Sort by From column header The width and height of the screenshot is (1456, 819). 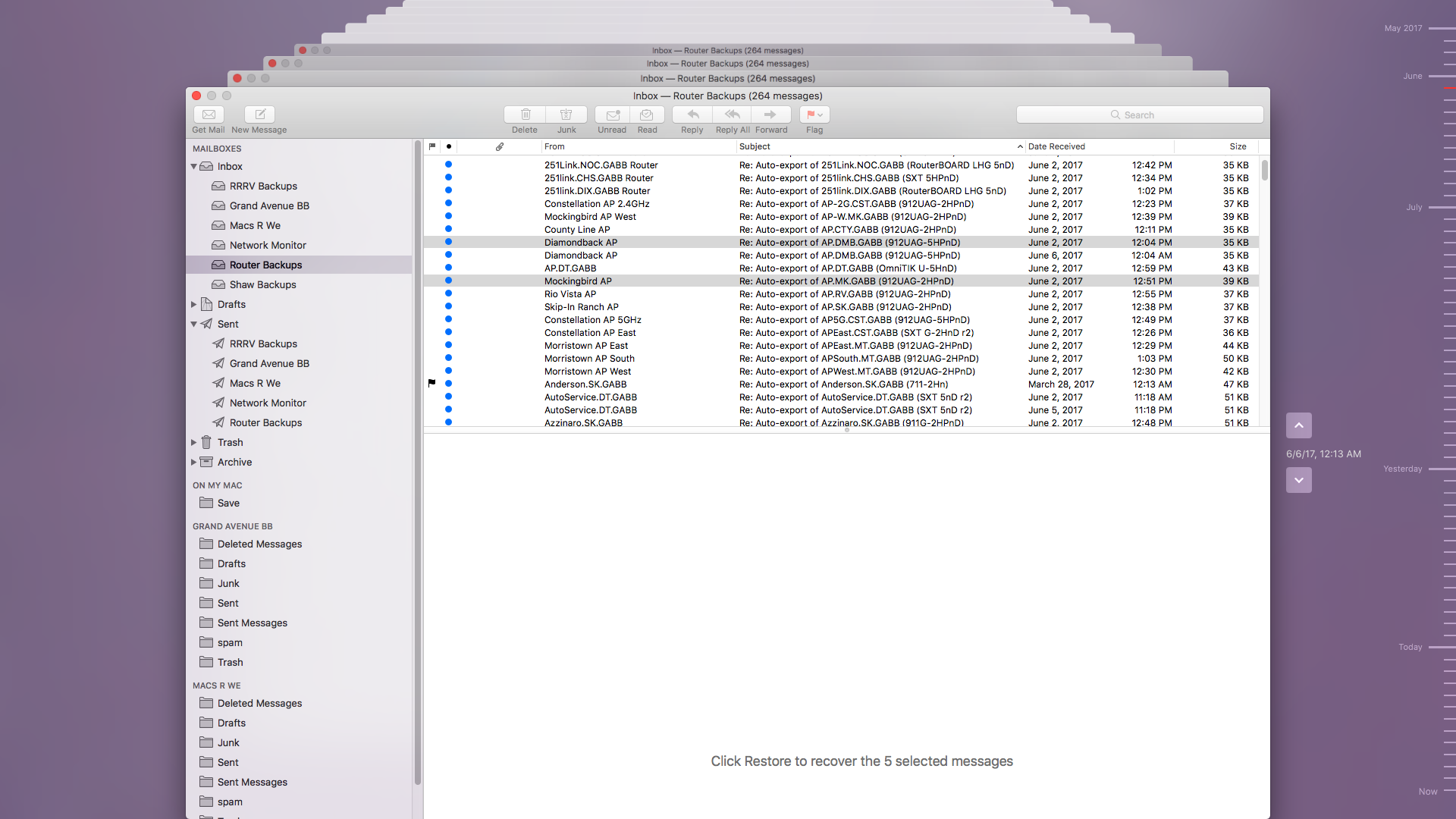(639, 146)
